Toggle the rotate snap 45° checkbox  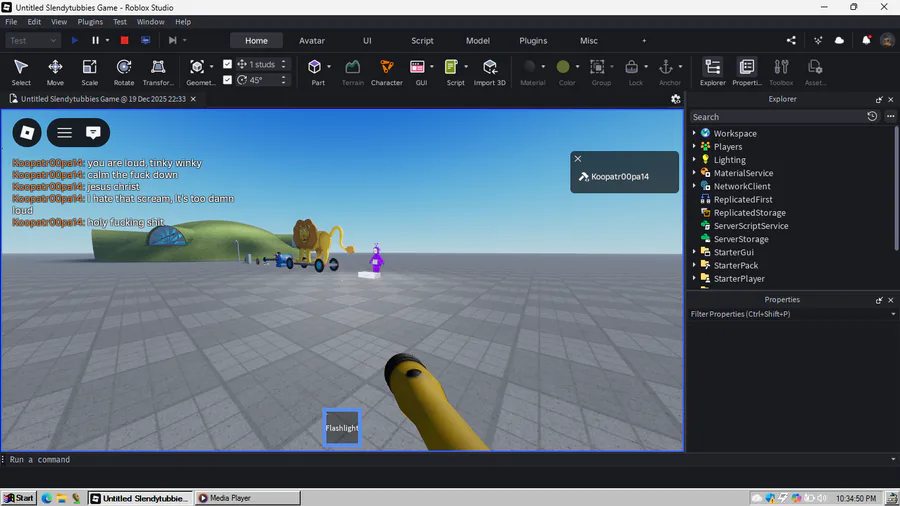(227, 80)
